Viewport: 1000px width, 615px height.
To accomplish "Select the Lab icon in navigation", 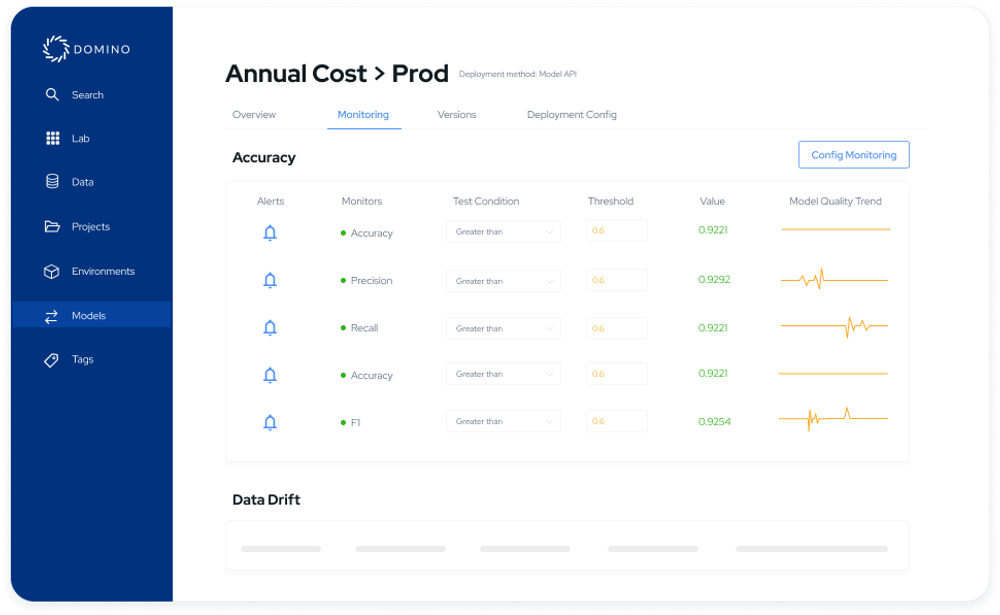I will (x=52, y=138).
